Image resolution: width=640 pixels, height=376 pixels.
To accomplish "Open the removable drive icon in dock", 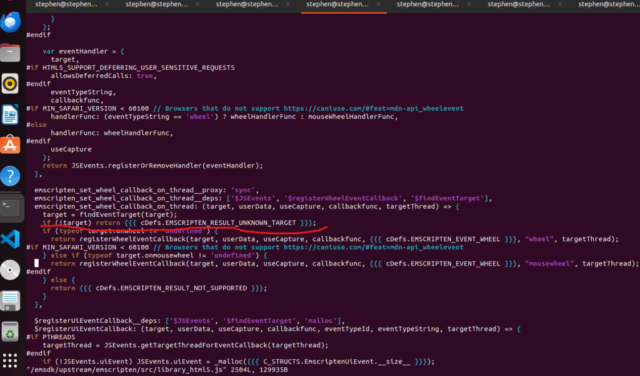I will point(10,300).
